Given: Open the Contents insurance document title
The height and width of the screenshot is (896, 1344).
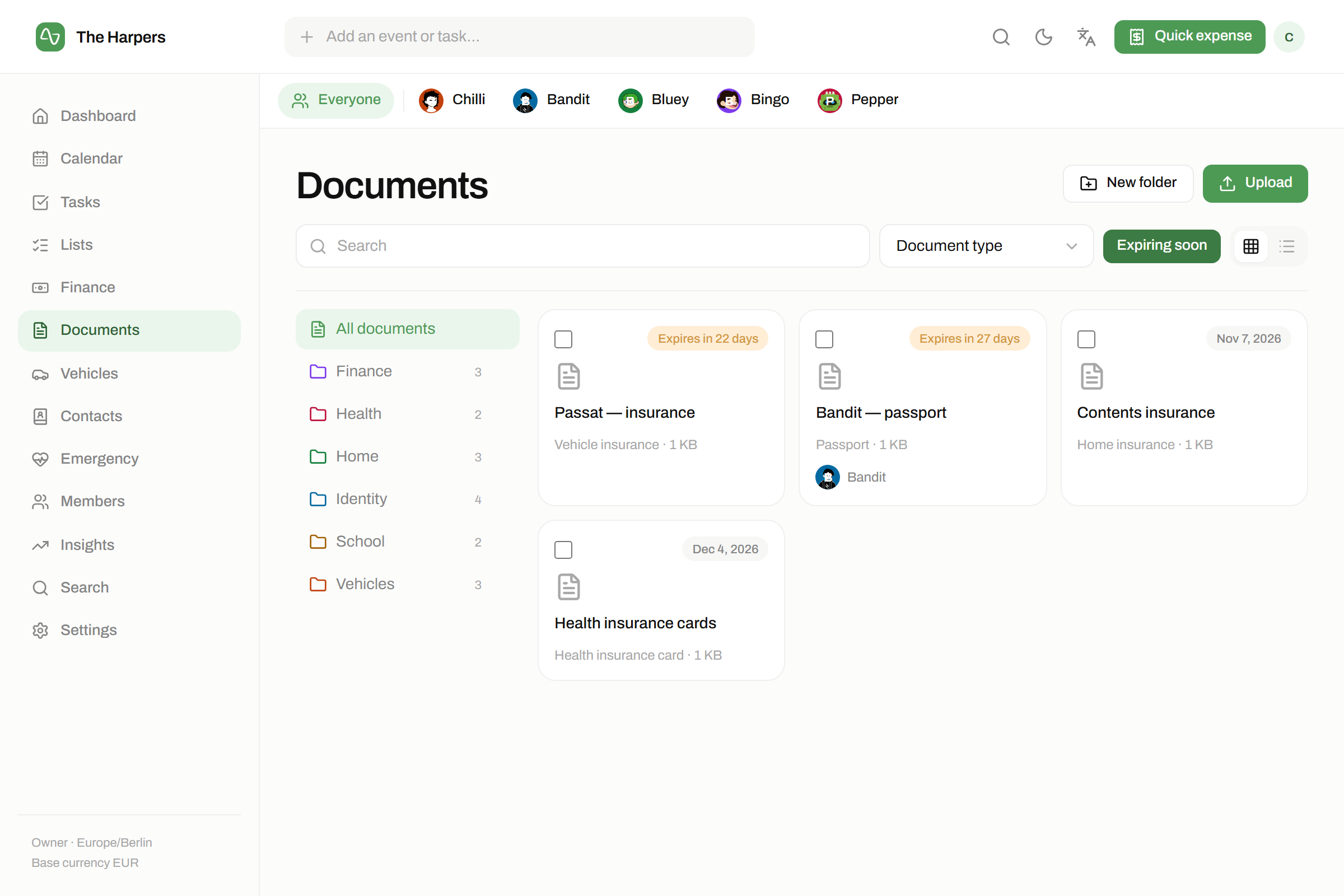Looking at the screenshot, I should (x=1146, y=413).
